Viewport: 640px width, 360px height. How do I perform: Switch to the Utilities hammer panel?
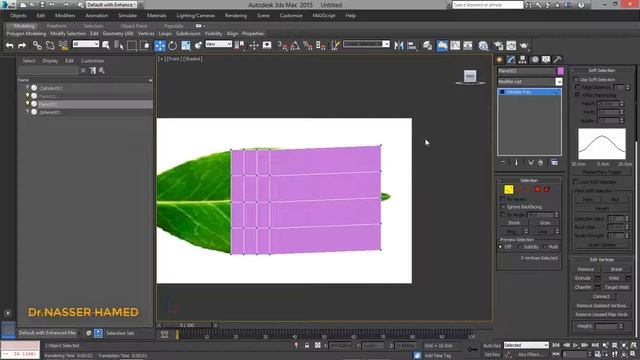[x=558, y=60]
